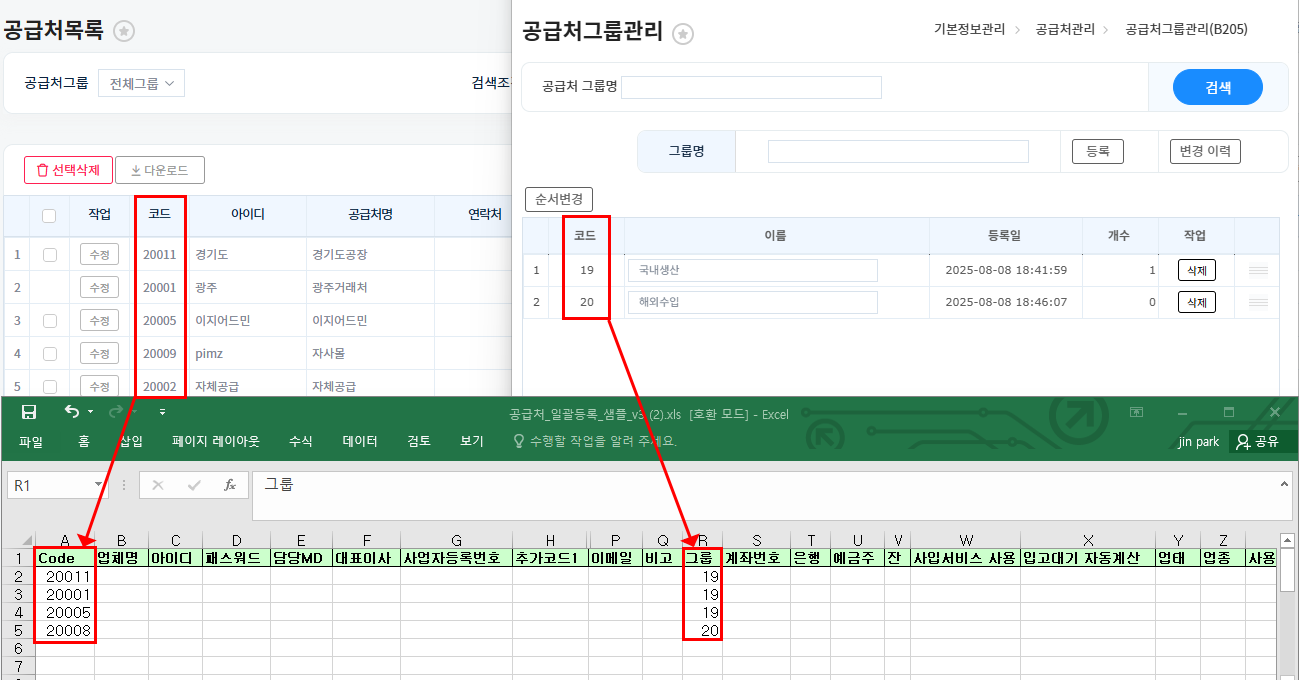This screenshot has height=680, width=1299.
Task: Click the drag handle on 국내생산 row
Action: [x=1258, y=270]
